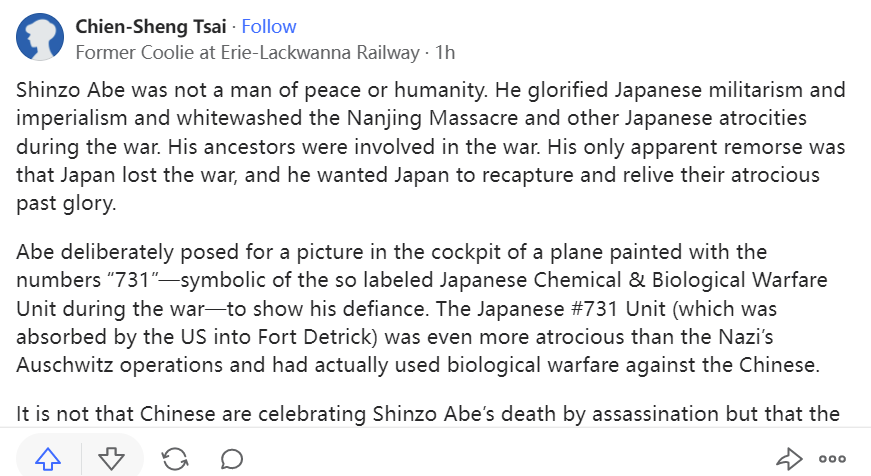Viewport: 871px width, 476px height.
Task: Click Chien-Sheng Tsai's profile avatar
Action: 41,37
